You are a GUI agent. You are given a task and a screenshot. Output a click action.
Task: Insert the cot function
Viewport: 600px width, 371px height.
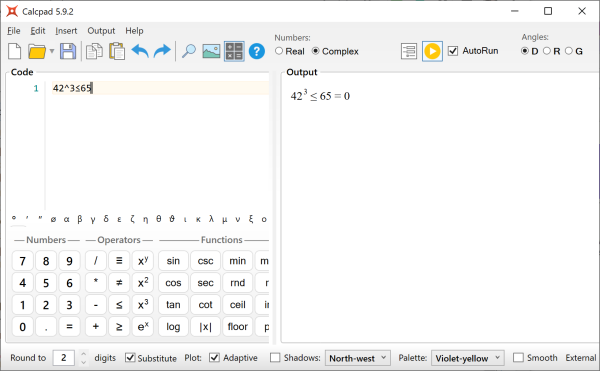click(x=205, y=305)
